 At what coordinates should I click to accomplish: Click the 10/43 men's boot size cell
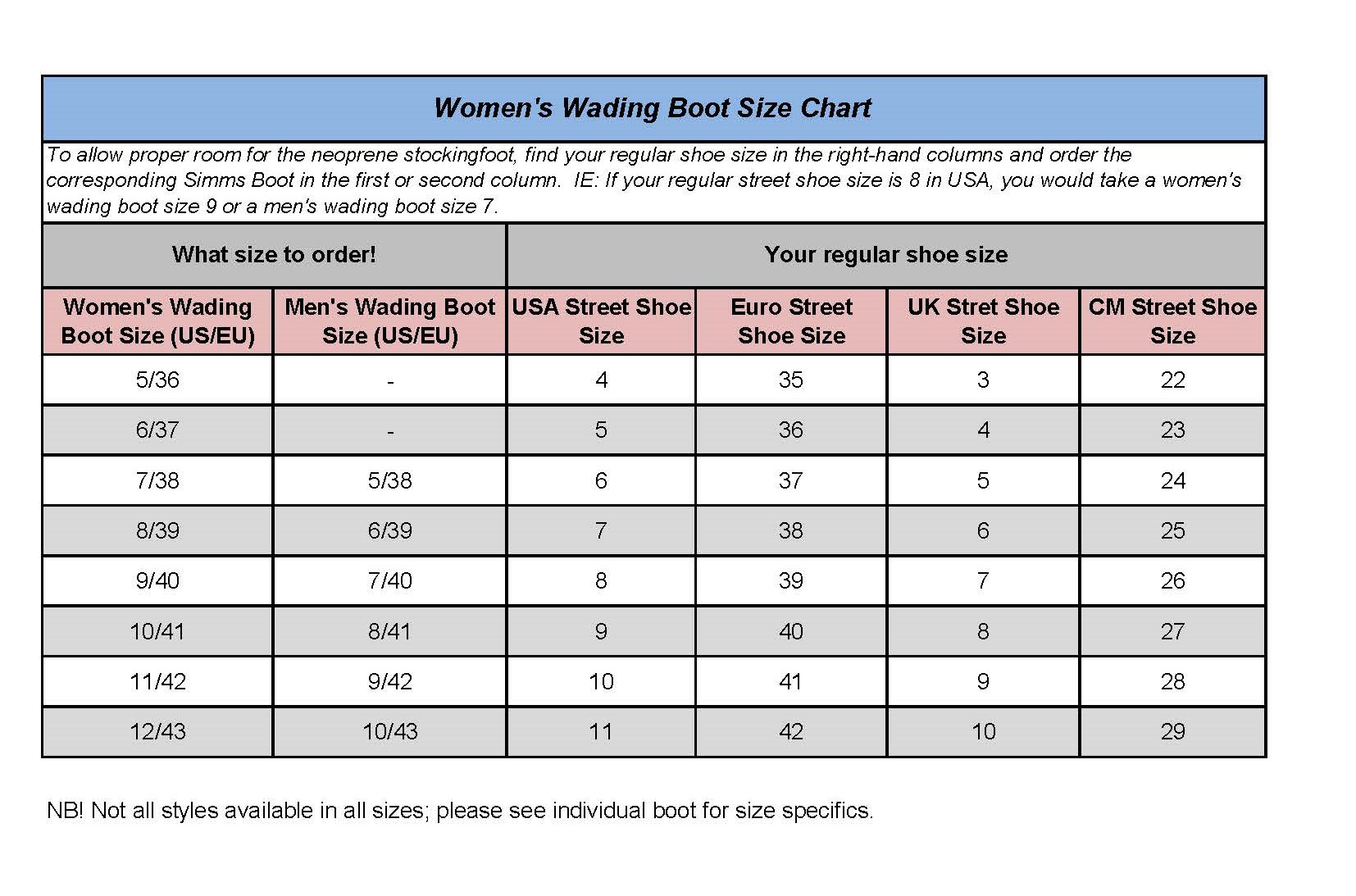tap(389, 731)
